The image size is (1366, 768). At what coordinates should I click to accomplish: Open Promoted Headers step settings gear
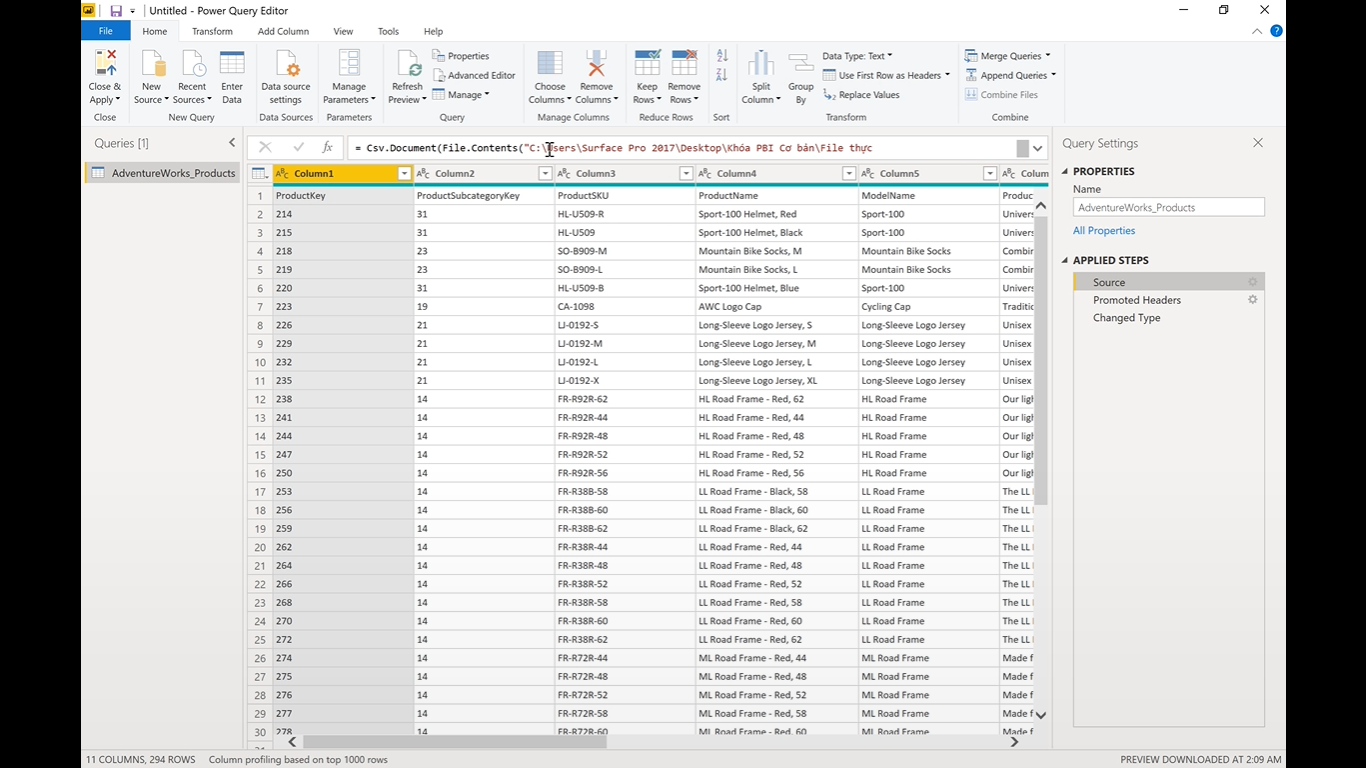click(1252, 300)
